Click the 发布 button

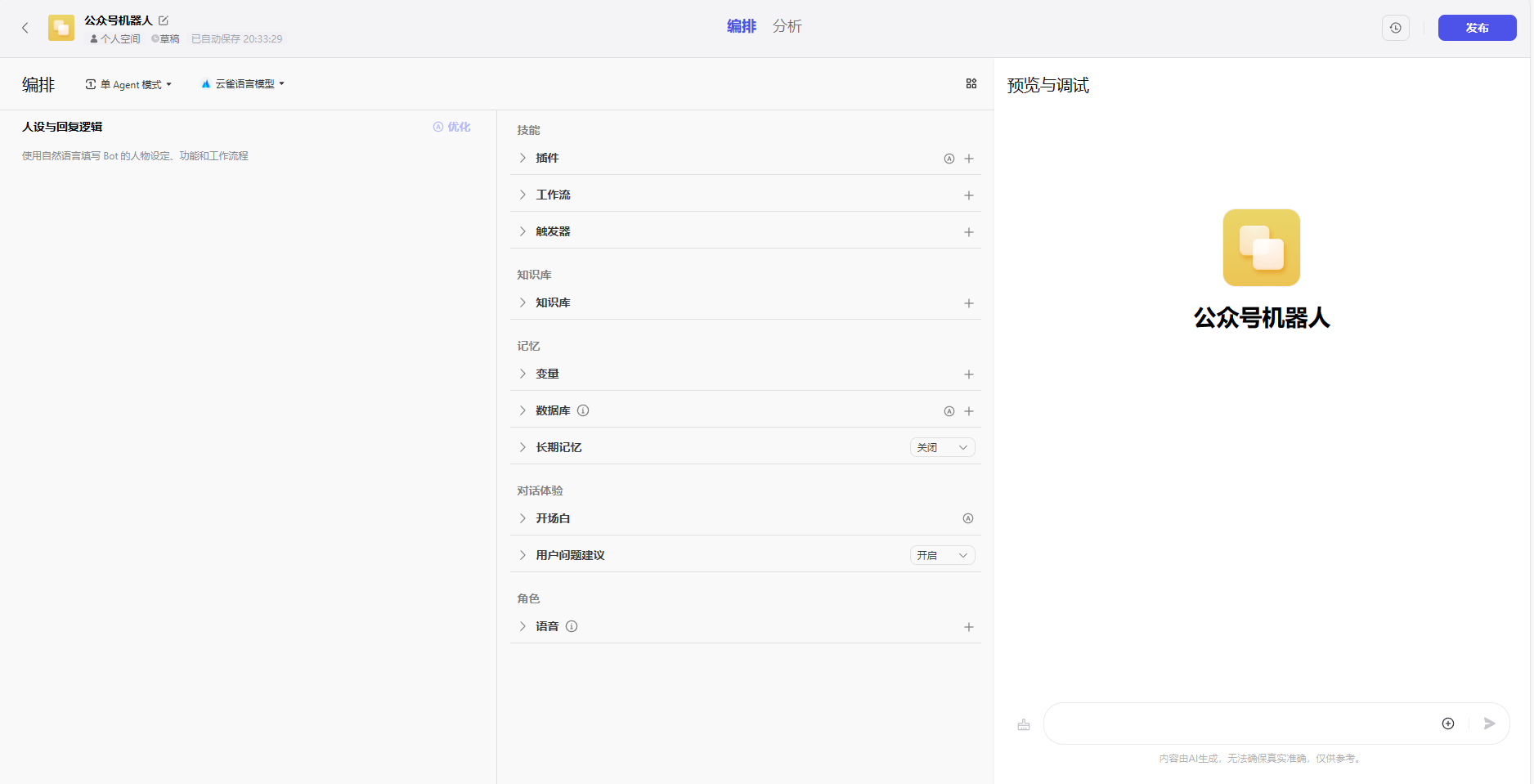click(x=1477, y=28)
